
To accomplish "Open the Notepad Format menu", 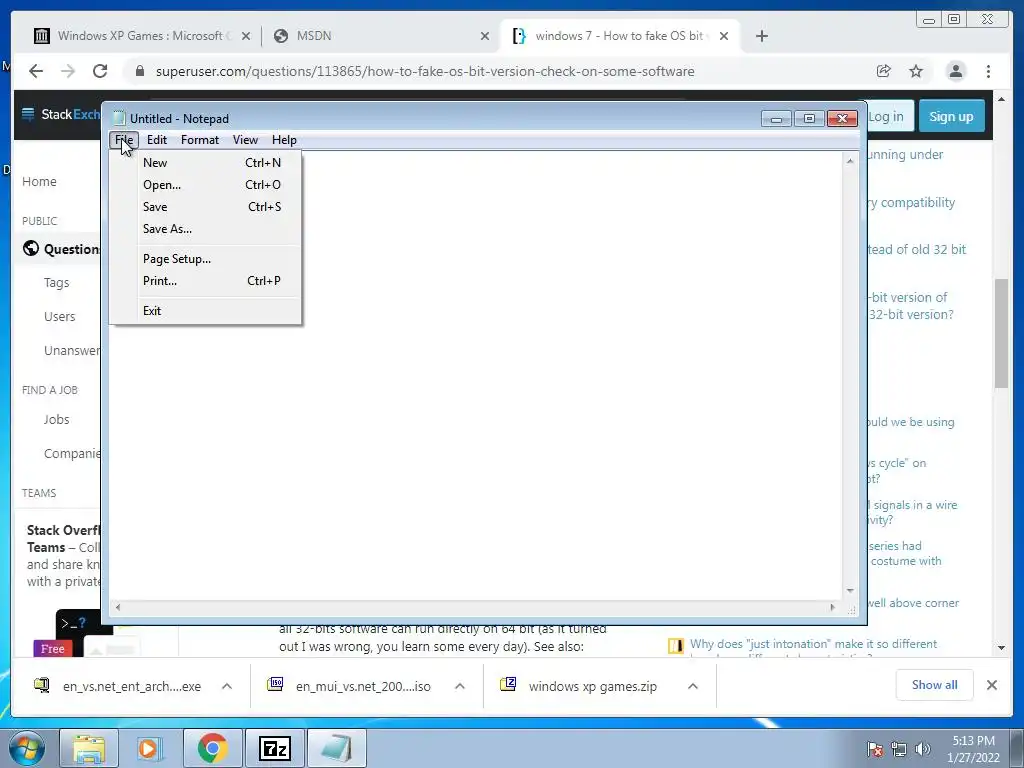I will pyautogui.click(x=200, y=140).
